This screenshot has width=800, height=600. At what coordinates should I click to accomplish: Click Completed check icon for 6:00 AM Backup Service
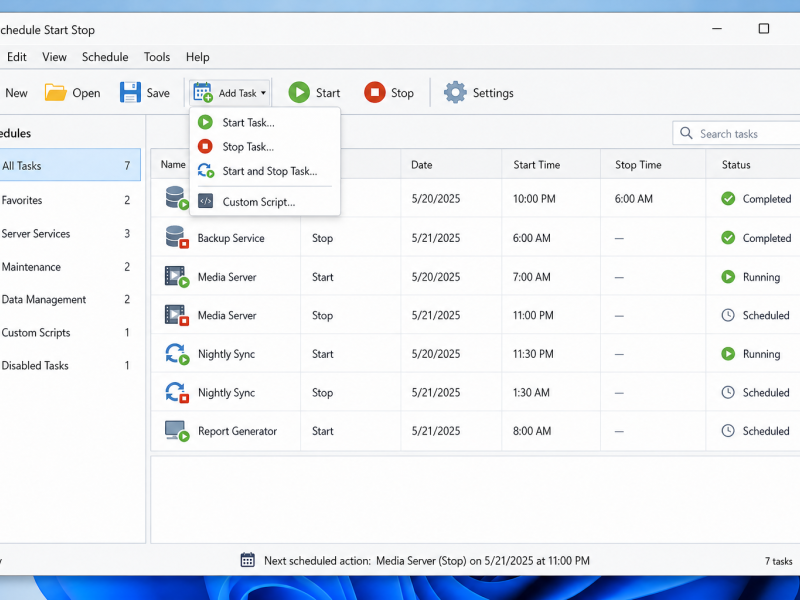pos(728,238)
